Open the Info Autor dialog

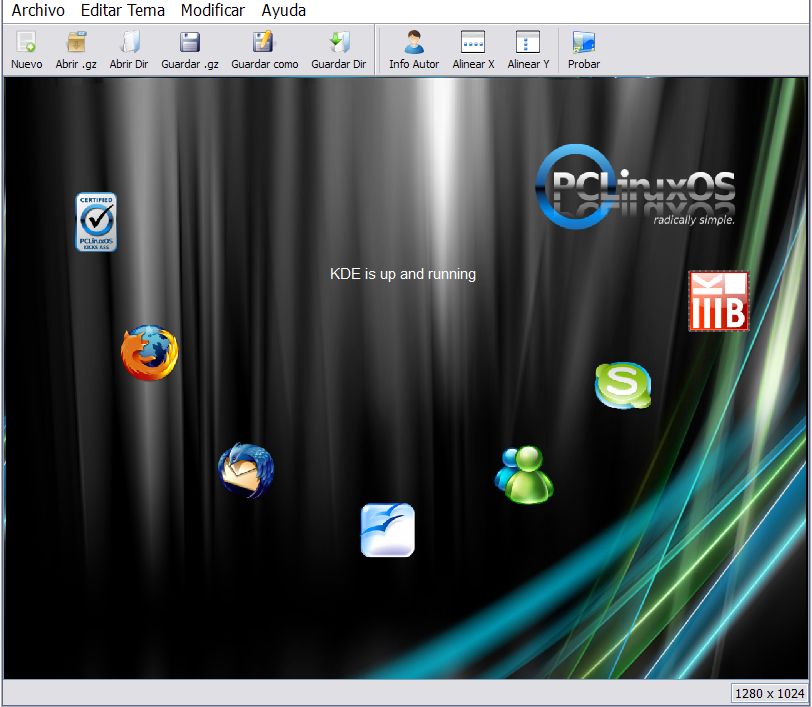click(414, 50)
